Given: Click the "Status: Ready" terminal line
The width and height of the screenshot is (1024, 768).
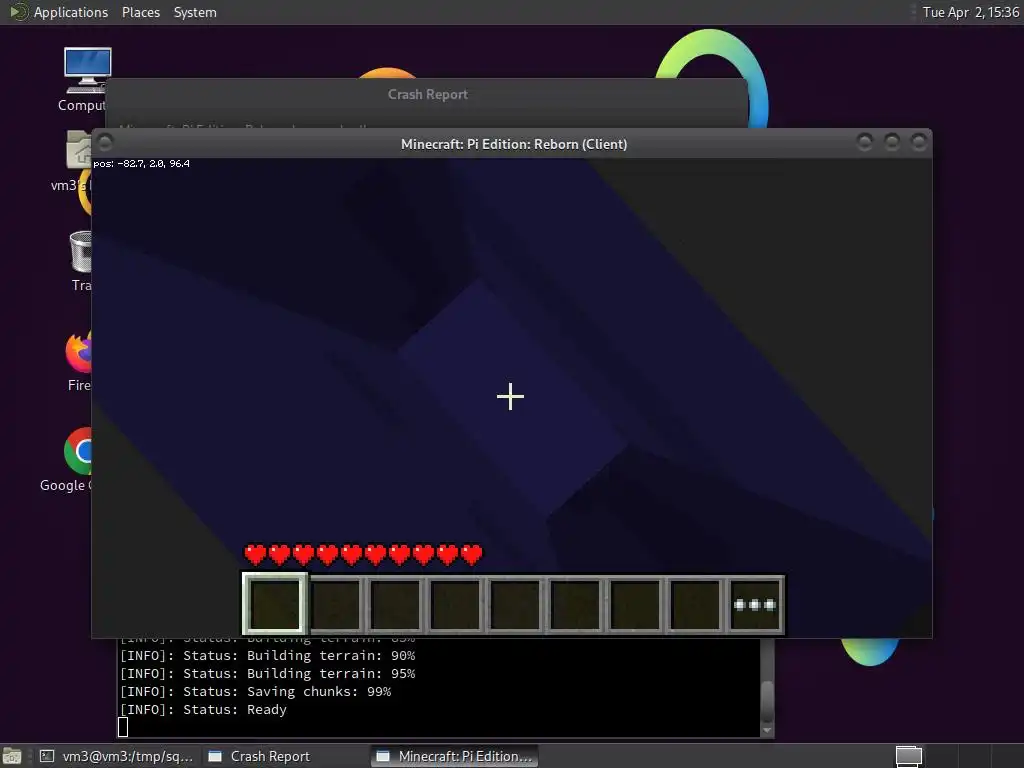Looking at the screenshot, I should click(203, 709).
